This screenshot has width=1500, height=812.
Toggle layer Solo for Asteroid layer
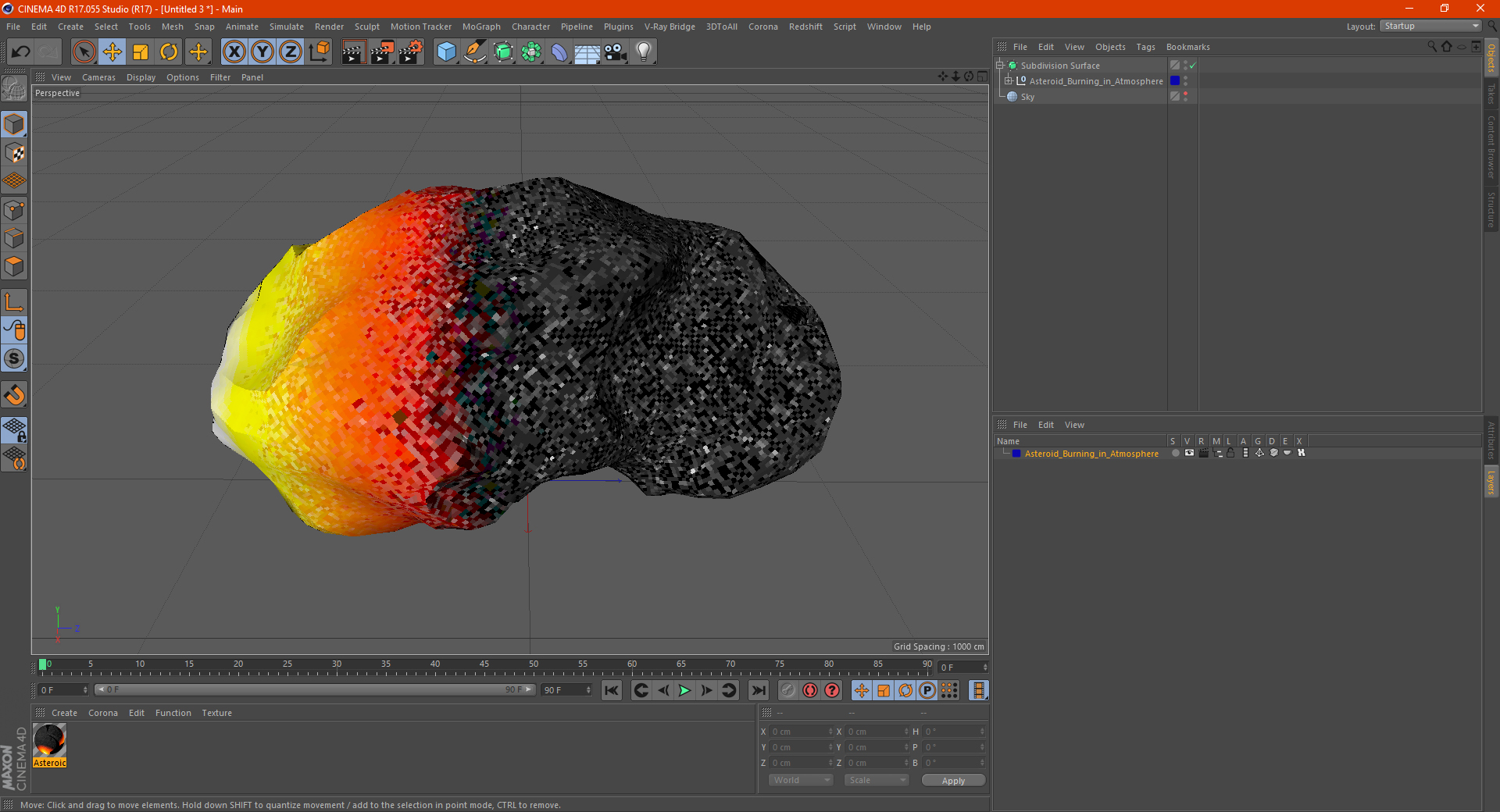pos(1175,453)
